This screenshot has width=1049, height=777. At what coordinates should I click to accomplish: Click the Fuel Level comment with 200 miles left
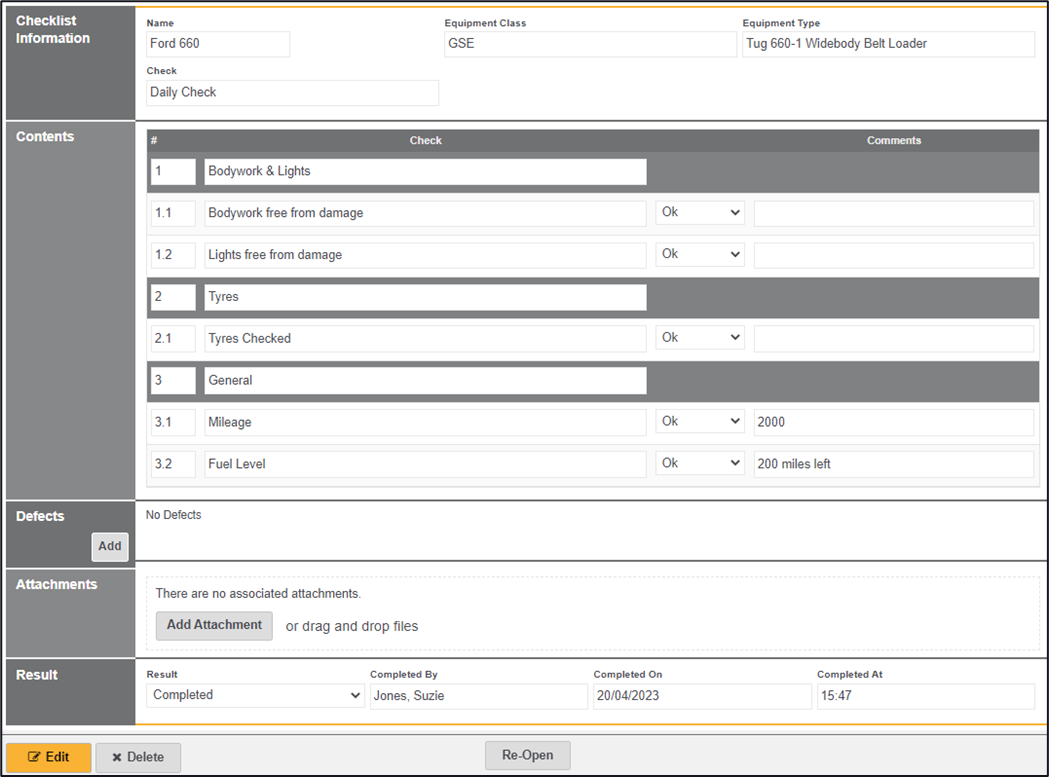[x=893, y=464]
